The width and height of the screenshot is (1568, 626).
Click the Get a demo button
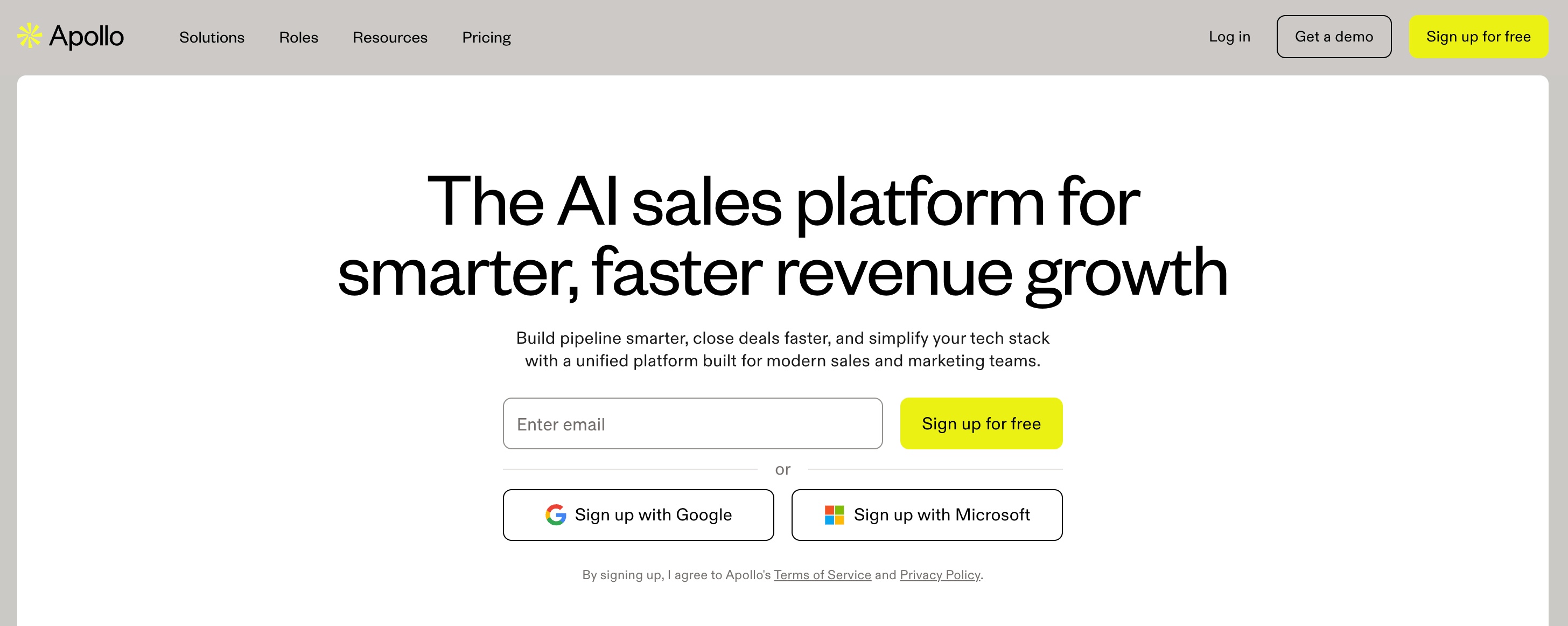coord(1334,37)
